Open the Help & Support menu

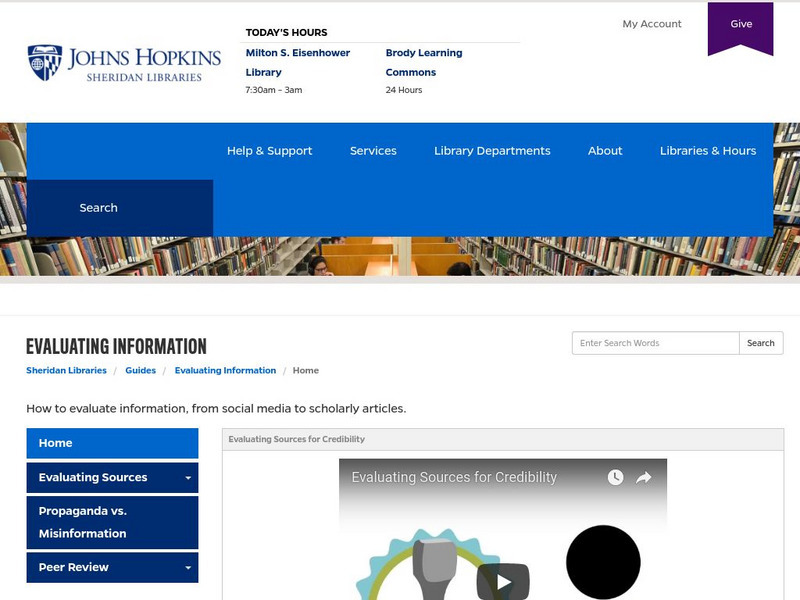tap(269, 151)
